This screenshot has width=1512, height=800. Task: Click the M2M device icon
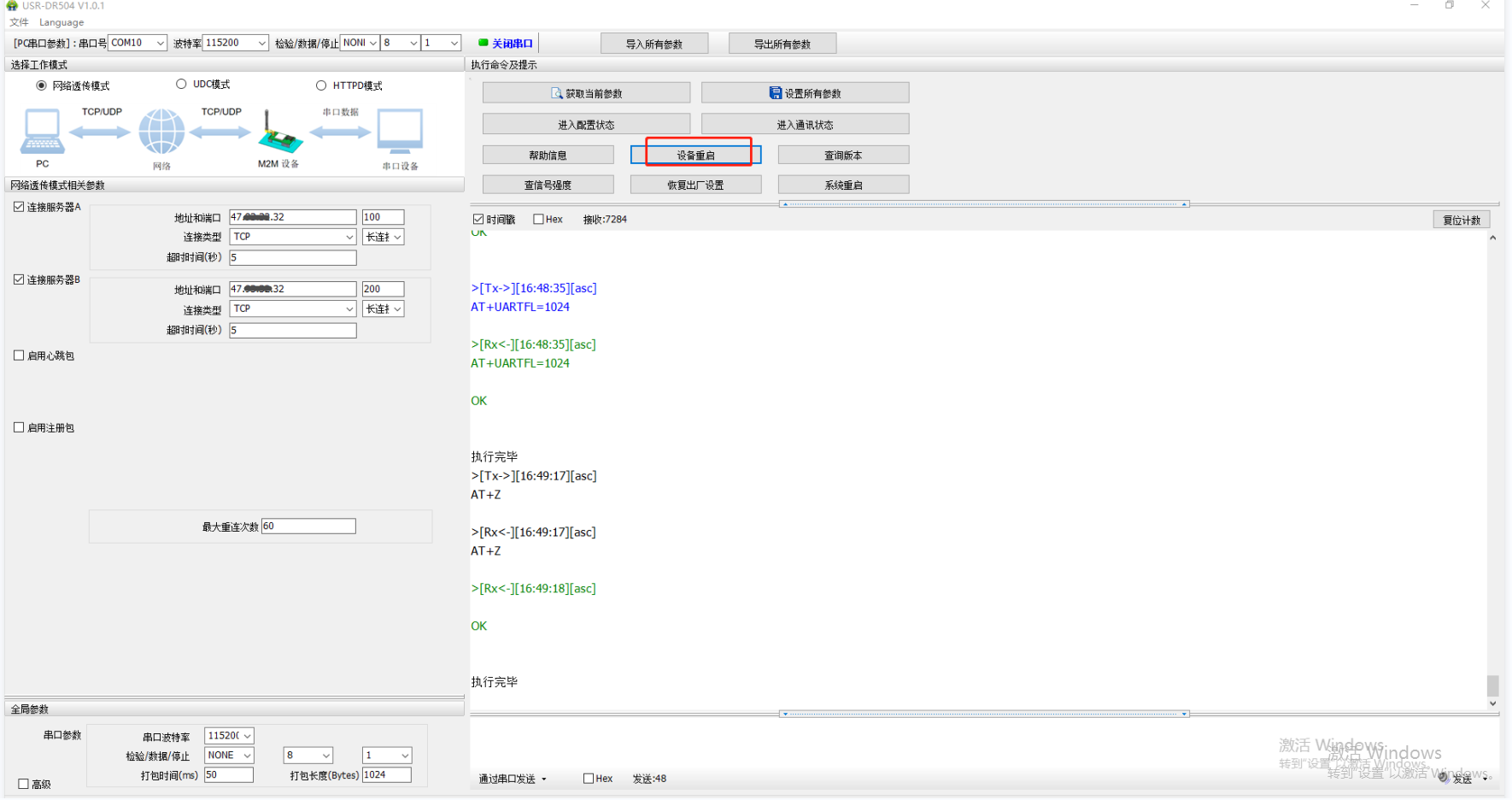coord(278,132)
